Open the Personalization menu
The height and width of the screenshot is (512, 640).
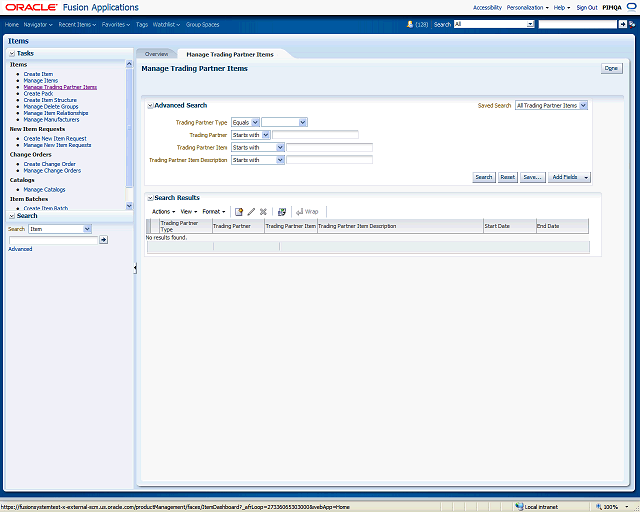coord(527,7)
